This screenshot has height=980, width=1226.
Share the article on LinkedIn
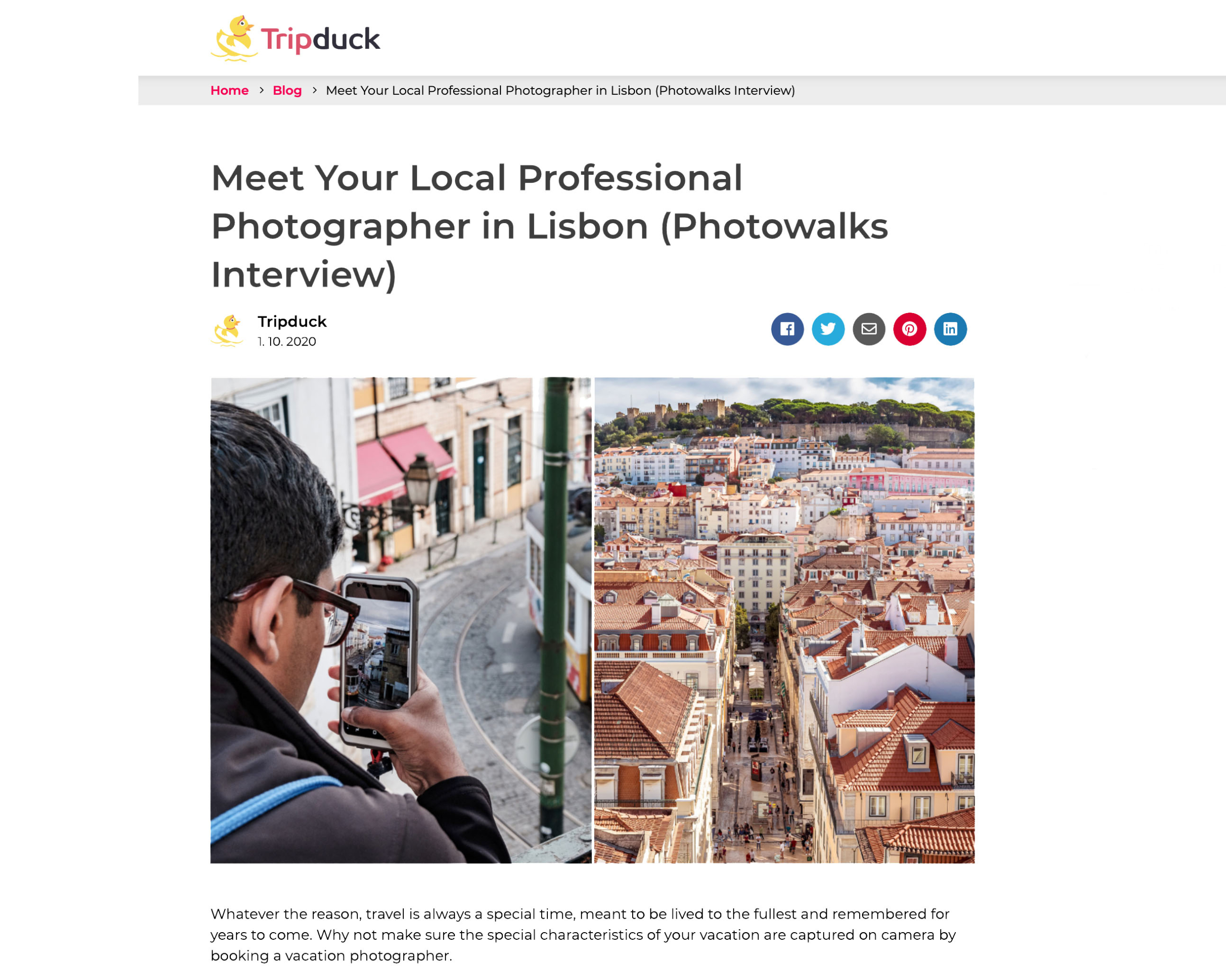(x=950, y=329)
